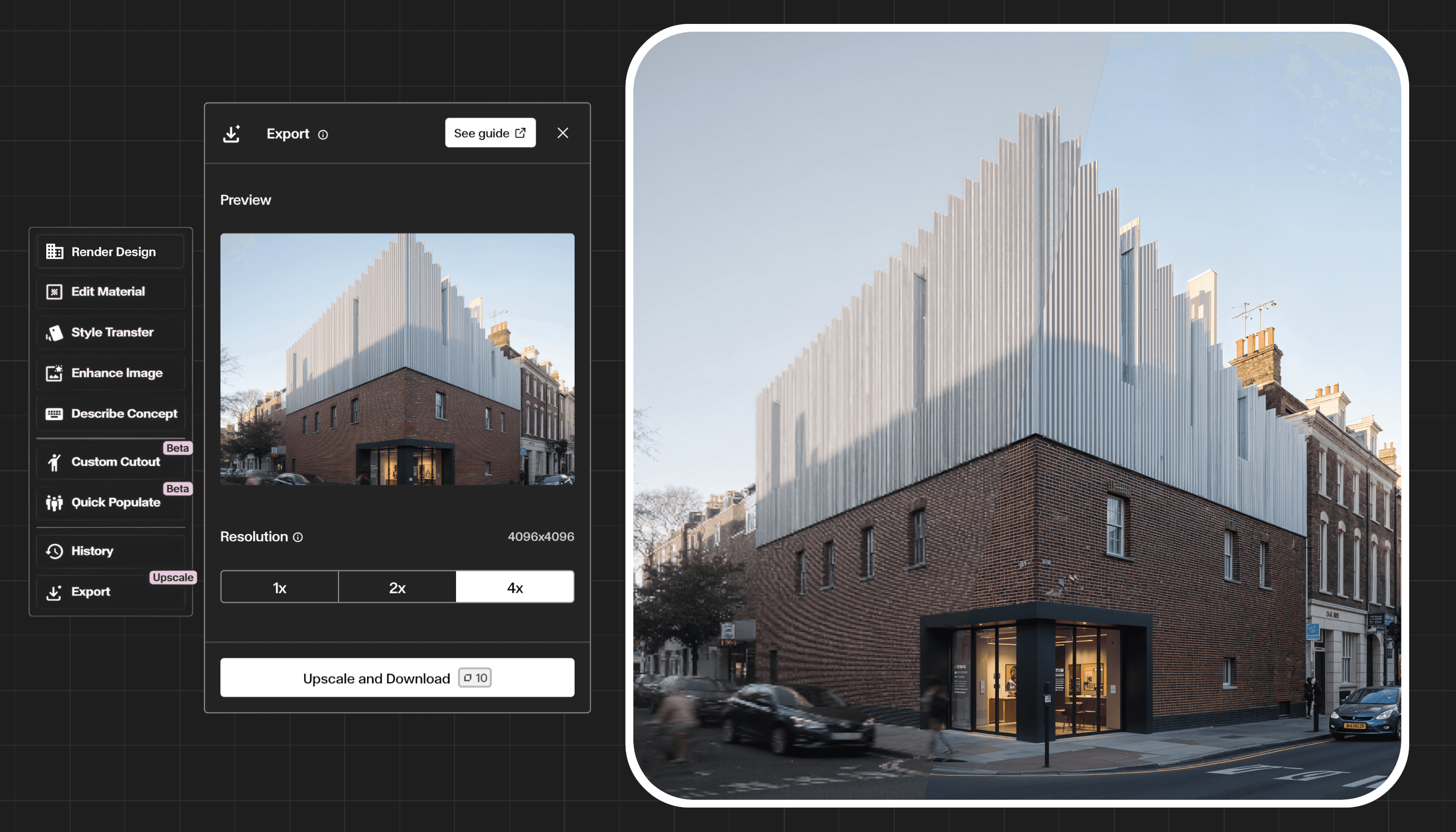Click info icon beside Resolution label
Viewport: 1456px width, 832px height.
[x=298, y=537]
